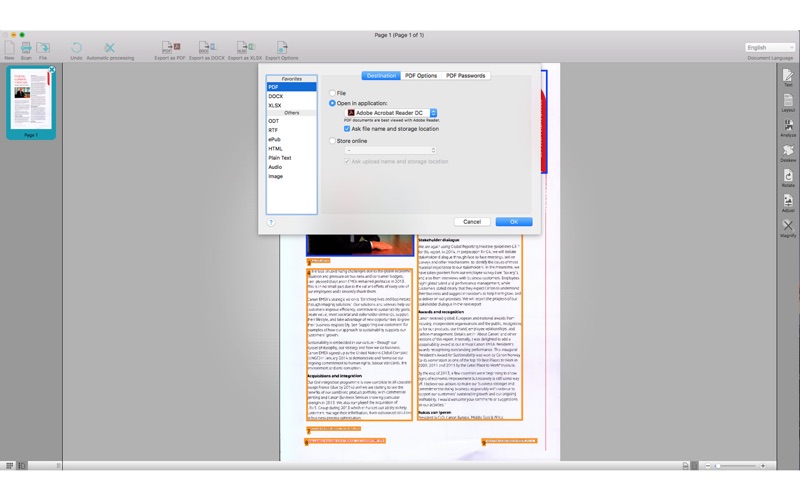800x500 pixels.
Task: Click the Deskew tool in right sidebar
Action: (x=788, y=151)
